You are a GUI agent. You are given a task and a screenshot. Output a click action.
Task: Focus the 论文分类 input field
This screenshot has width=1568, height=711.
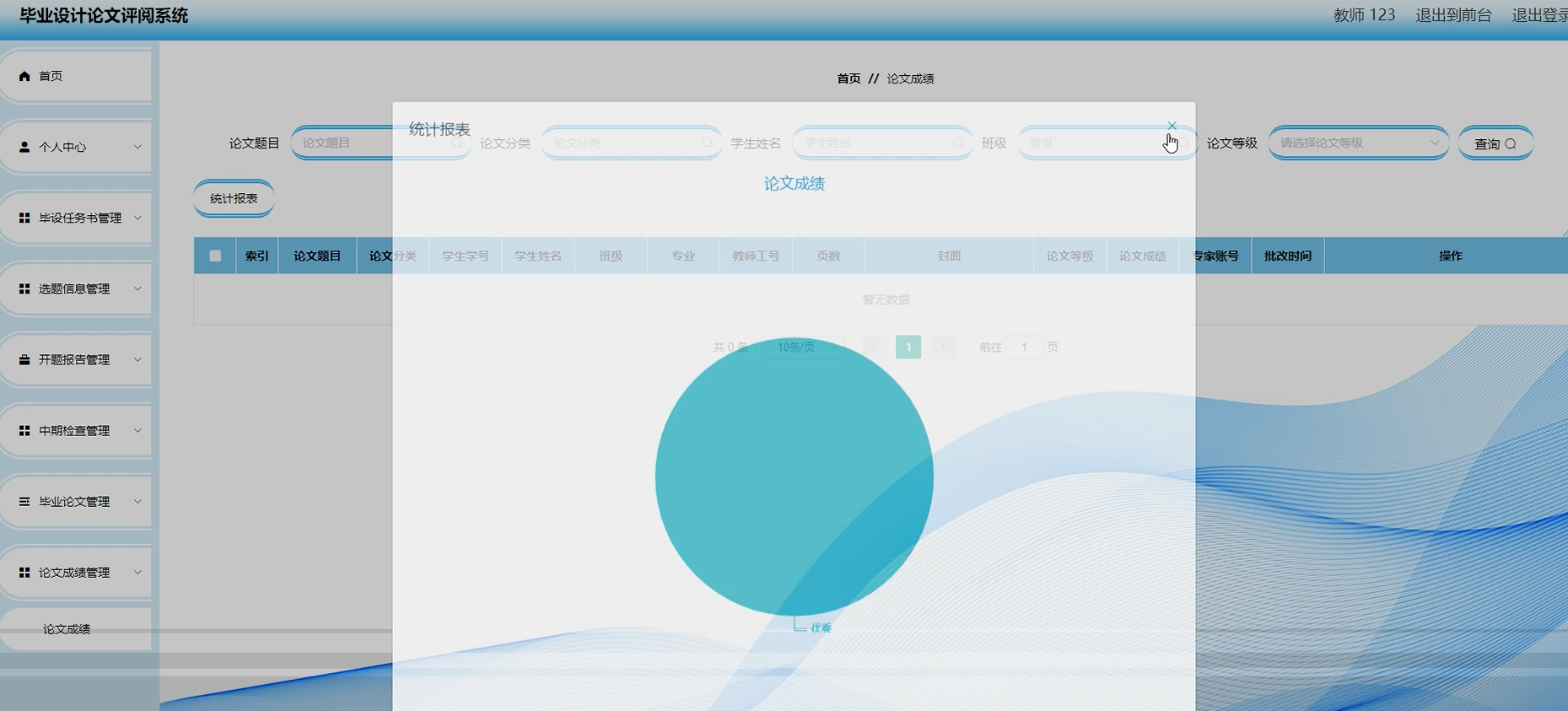(x=631, y=143)
